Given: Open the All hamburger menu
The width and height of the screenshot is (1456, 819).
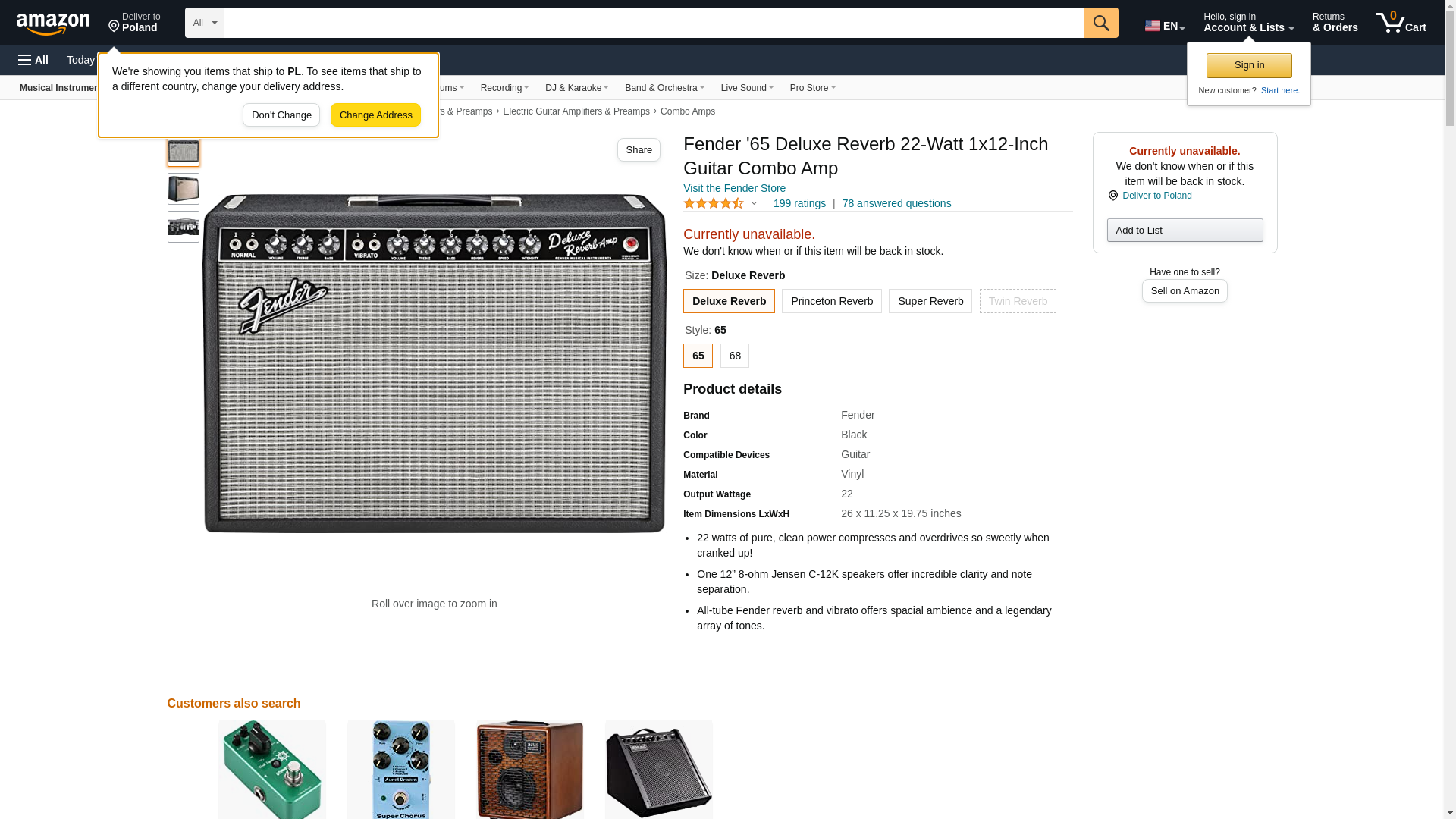Looking at the screenshot, I should (x=33, y=60).
